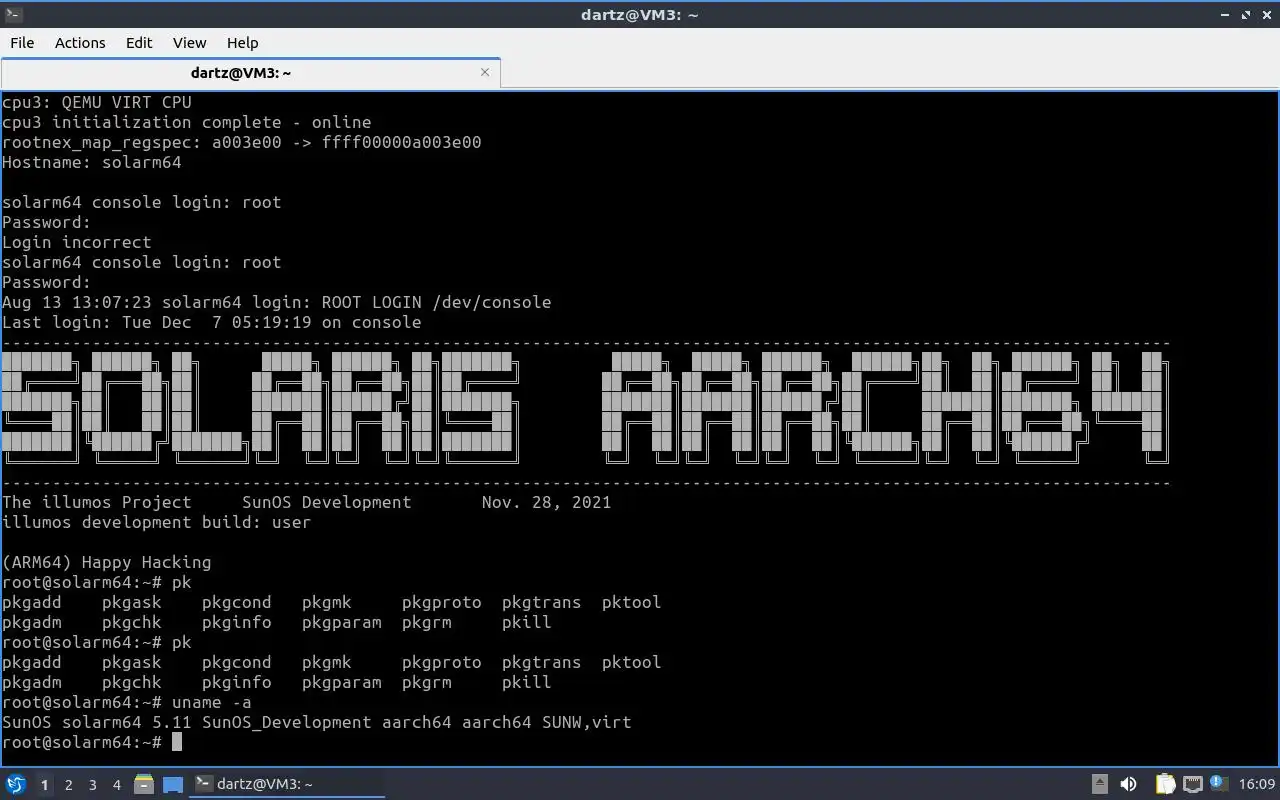Open the View menu
This screenshot has height=800, width=1280.
tap(189, 42)
